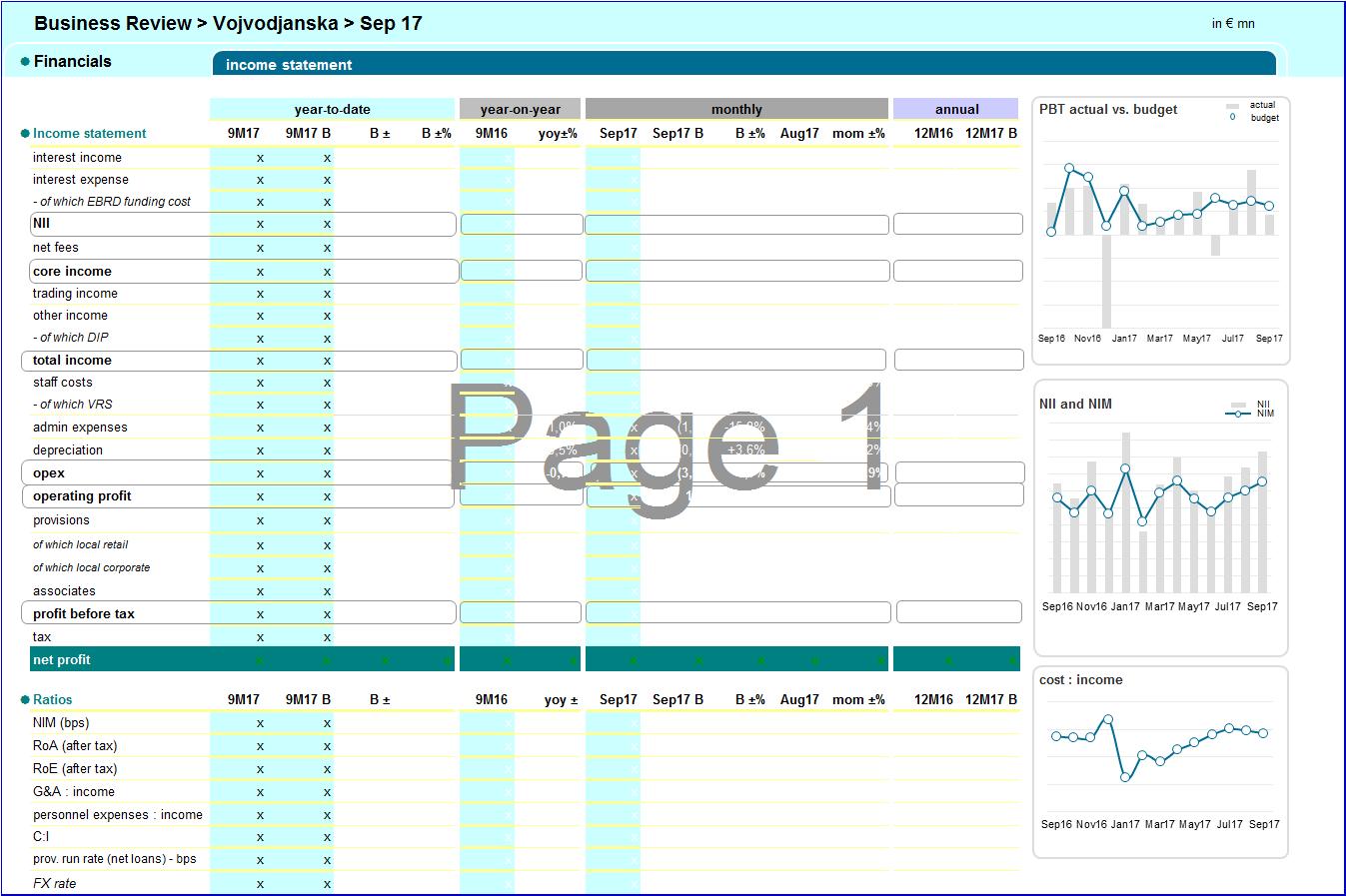Select the 'FX rate' row label
The height and width of the screenshot is (896, 1346).
pyautogui.click(x=54, y=883)
